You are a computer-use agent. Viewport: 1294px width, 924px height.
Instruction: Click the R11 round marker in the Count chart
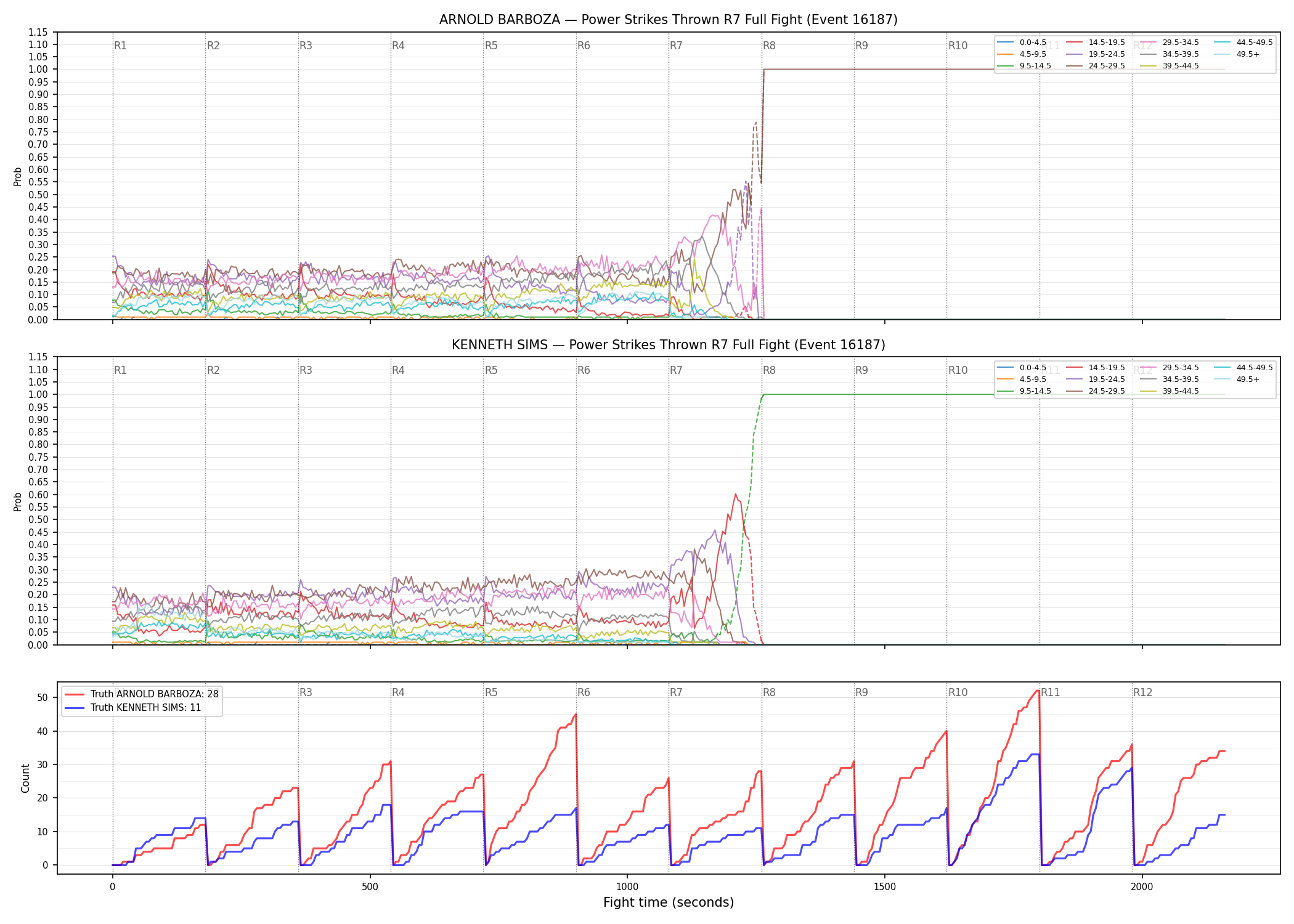point(1051,692)
